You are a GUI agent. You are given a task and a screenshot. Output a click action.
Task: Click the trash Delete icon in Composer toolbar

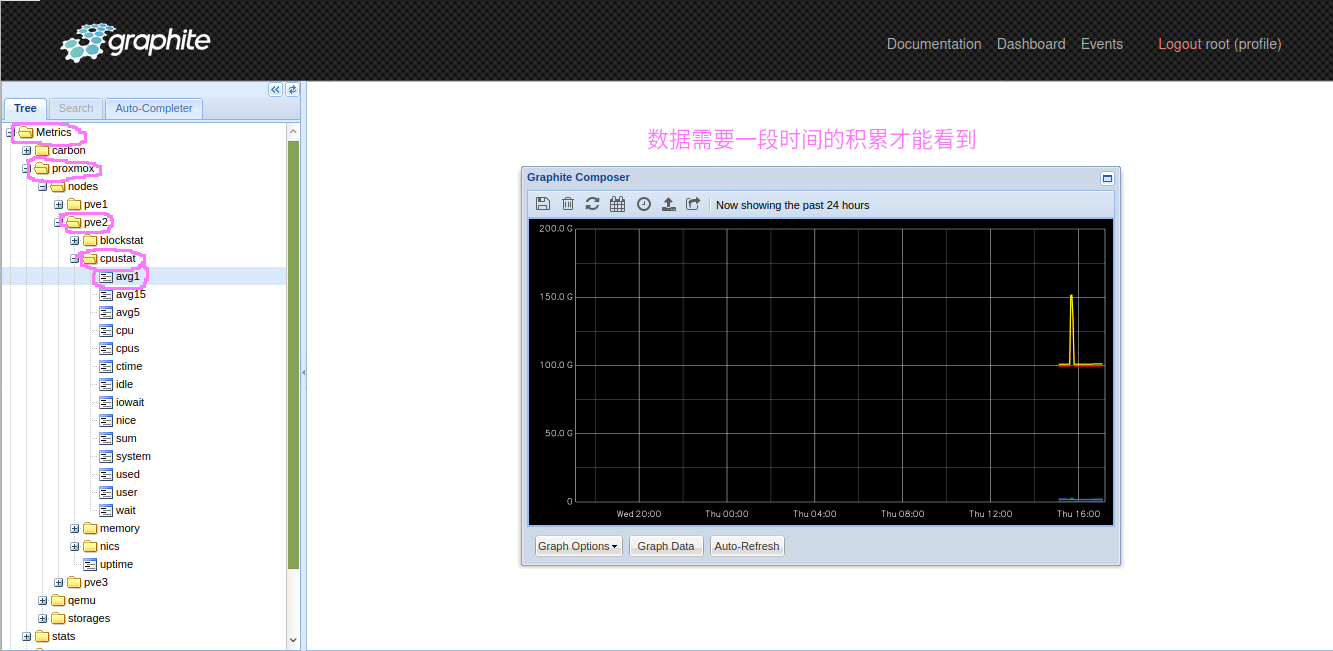568,204
